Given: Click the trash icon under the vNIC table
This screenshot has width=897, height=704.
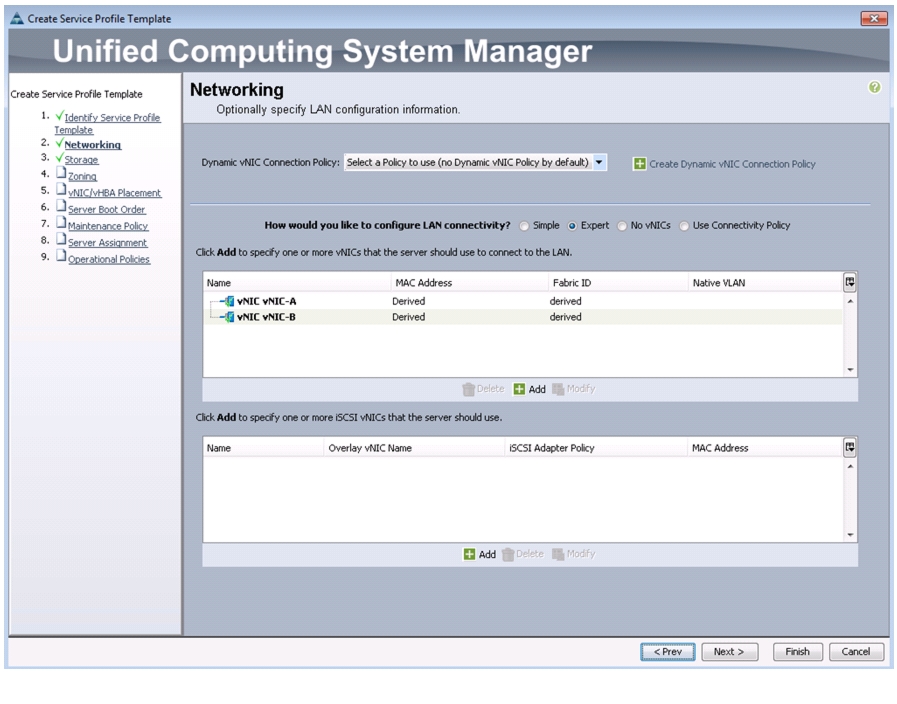Looking at the screenshot, I should tap(468, 389).
